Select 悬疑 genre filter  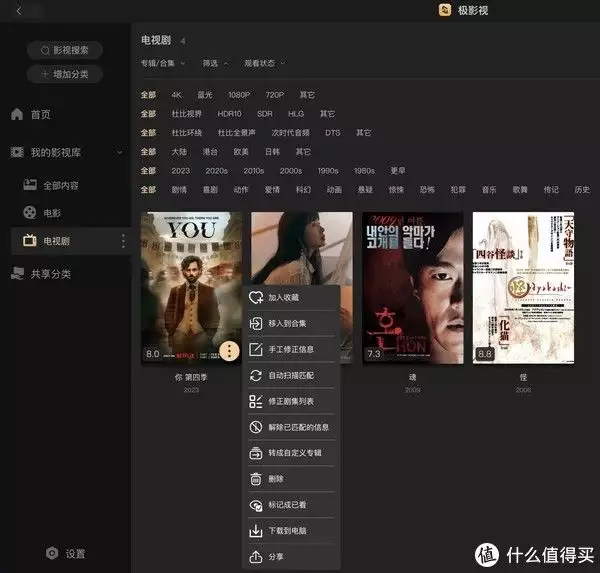(365, 189)
